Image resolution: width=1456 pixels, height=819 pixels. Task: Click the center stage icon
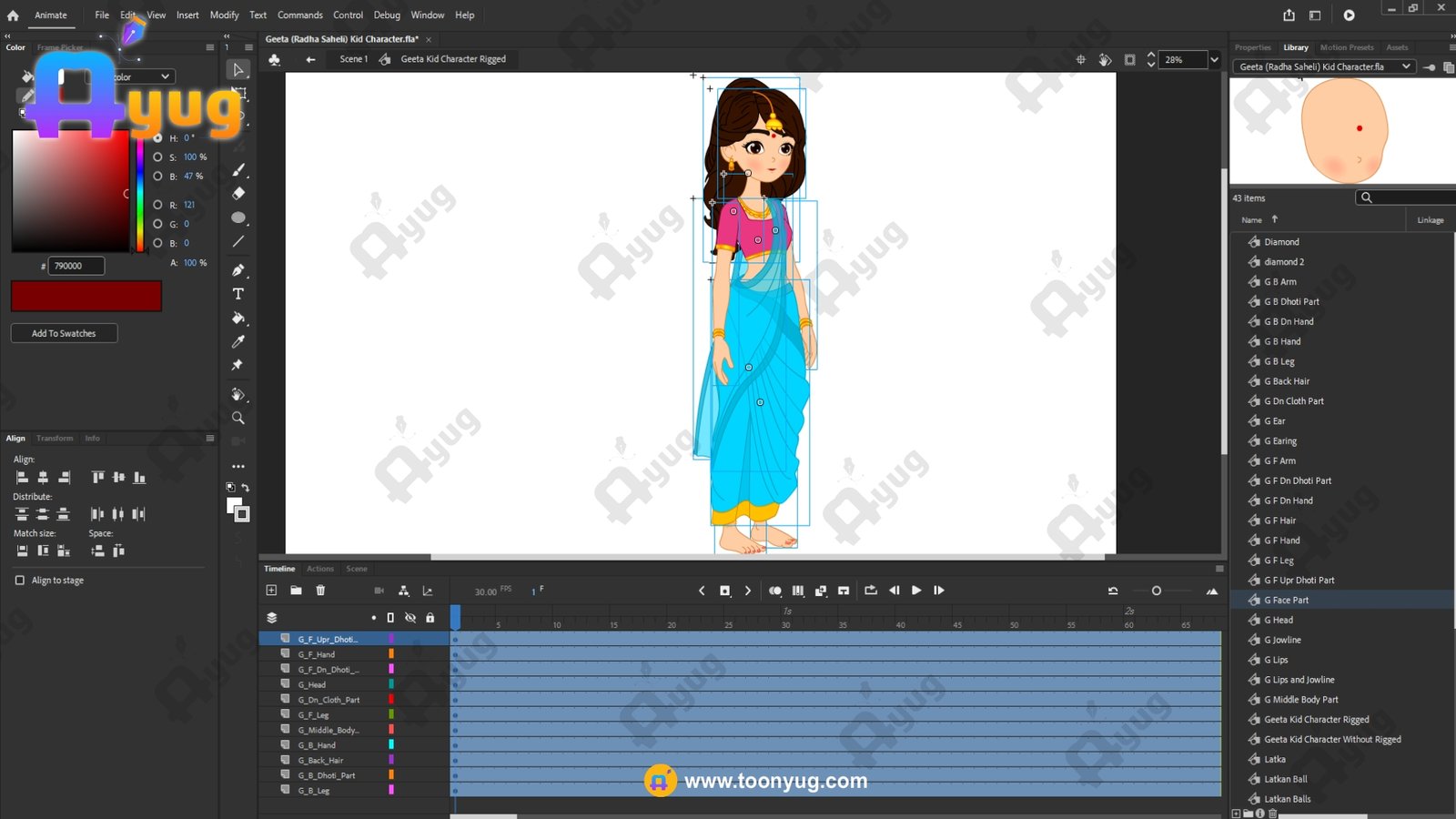click(x=1081, y=60)
